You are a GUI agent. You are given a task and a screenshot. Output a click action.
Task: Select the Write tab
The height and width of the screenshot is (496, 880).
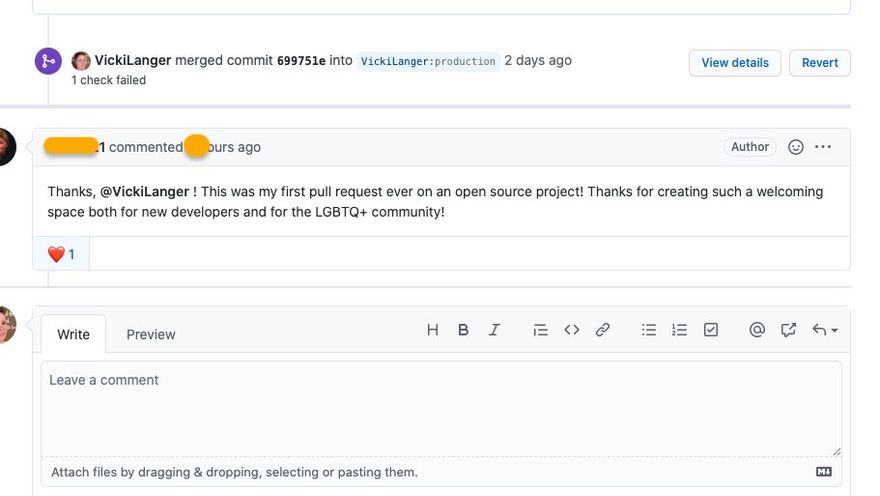[x=74, y=334]
